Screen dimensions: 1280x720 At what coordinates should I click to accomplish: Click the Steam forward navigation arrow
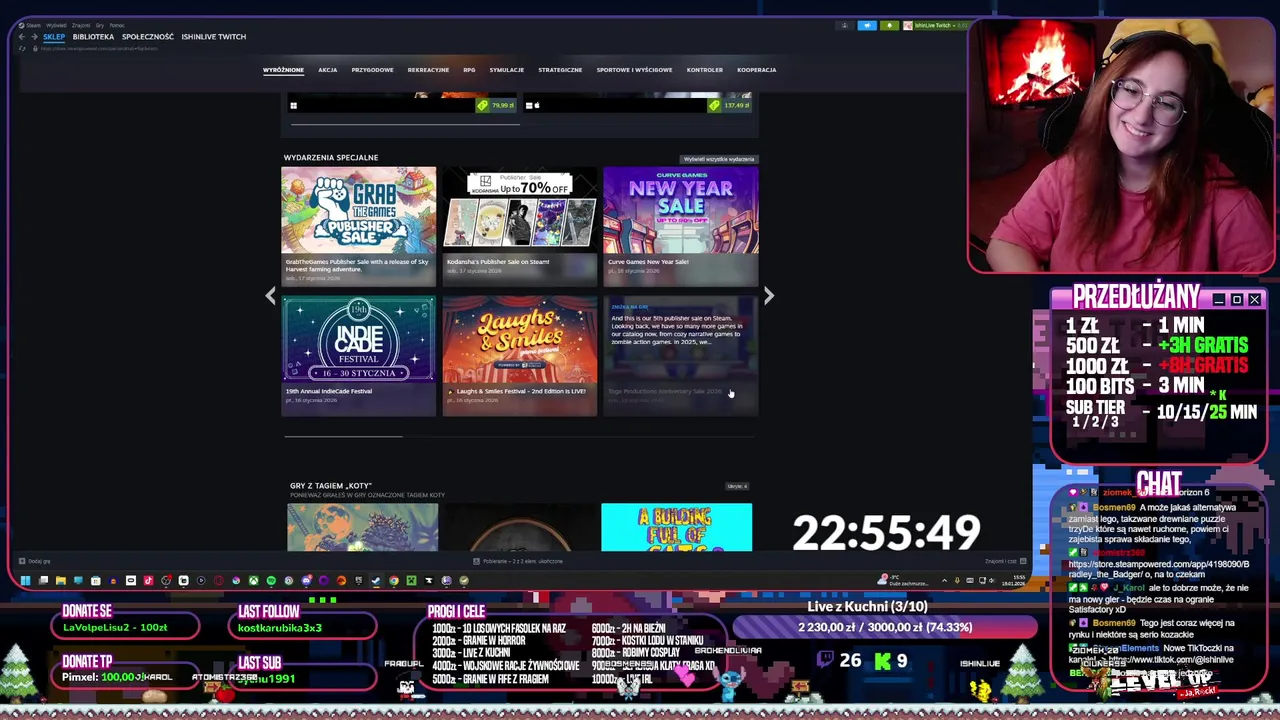click(x=34, y=37)
